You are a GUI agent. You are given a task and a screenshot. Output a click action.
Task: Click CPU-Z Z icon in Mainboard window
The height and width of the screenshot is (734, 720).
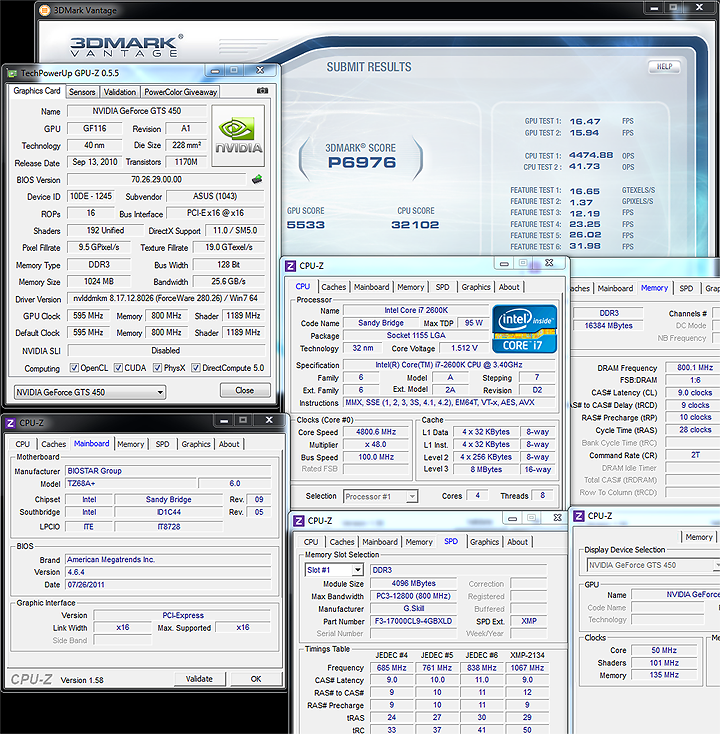coord(10,423)
